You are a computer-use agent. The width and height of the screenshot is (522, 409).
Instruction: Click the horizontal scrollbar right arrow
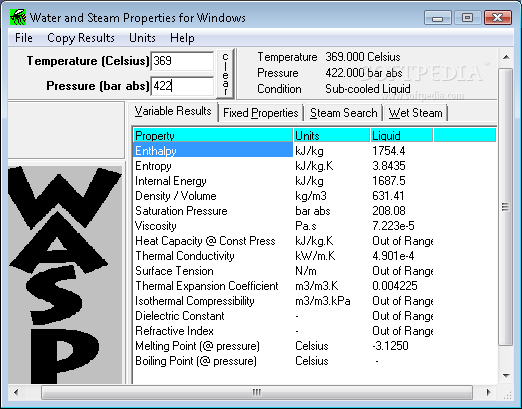489,392
